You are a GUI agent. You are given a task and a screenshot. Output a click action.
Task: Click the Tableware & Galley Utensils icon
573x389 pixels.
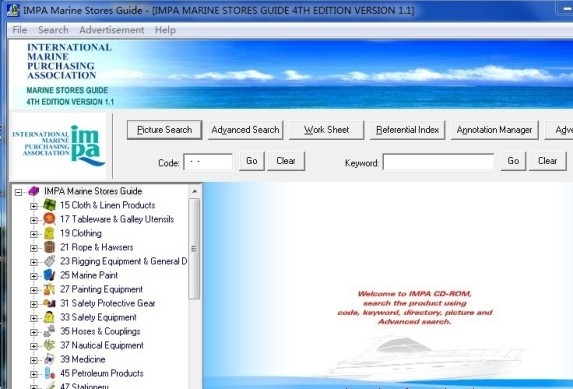click(x=49, y=219)
